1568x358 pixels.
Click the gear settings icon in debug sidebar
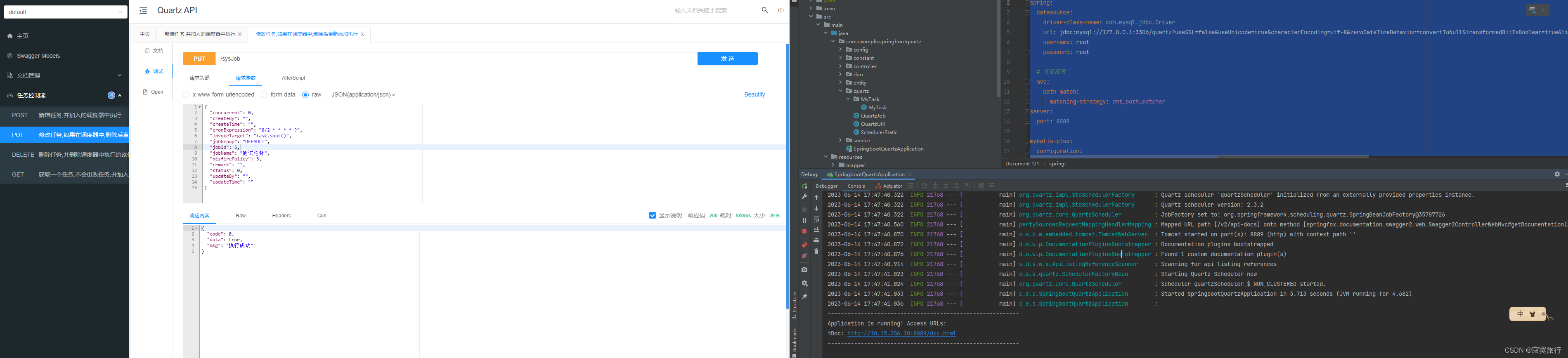[x=804, y=283]
